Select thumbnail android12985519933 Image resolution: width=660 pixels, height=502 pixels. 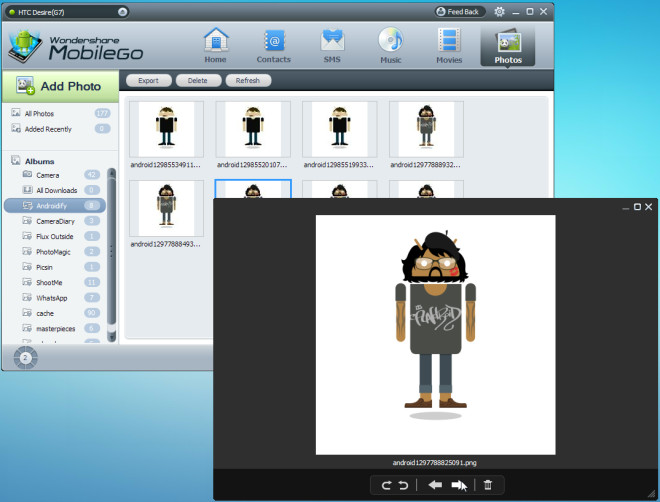(340, 130)
